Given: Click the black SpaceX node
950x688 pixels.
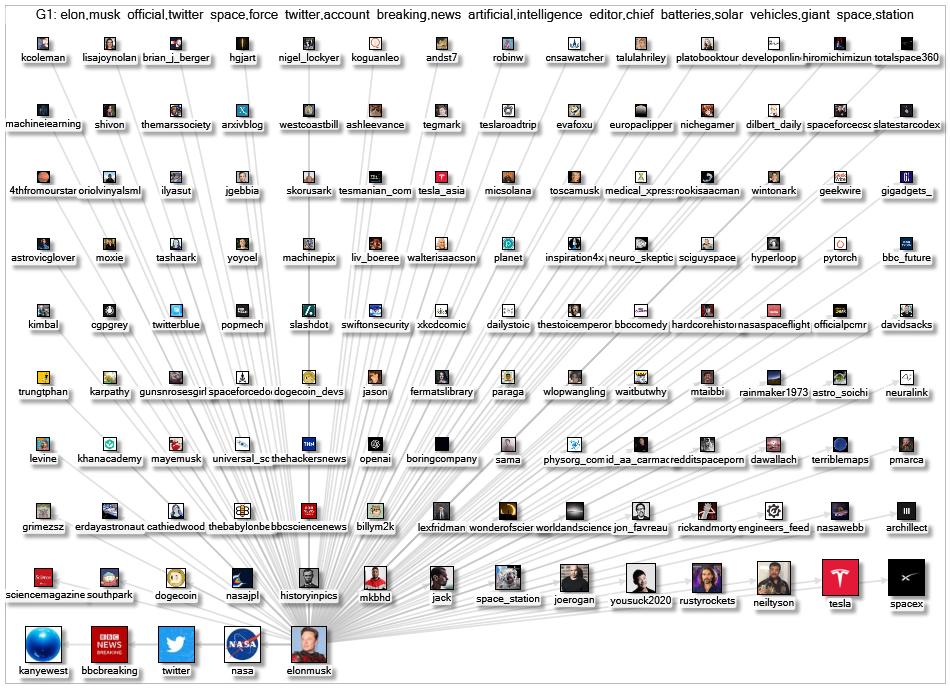Looking at the screenshot, I should point(906,578).
